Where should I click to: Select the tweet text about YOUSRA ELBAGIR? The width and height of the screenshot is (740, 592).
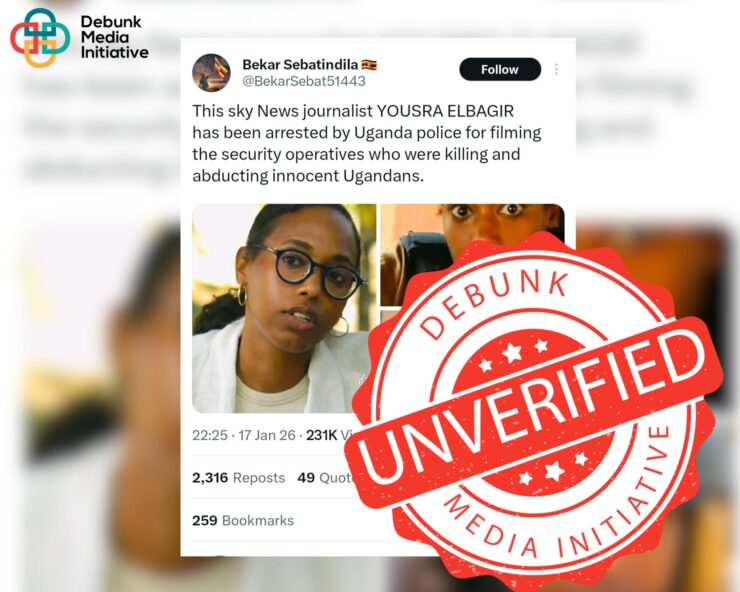(x=367, y=143)
